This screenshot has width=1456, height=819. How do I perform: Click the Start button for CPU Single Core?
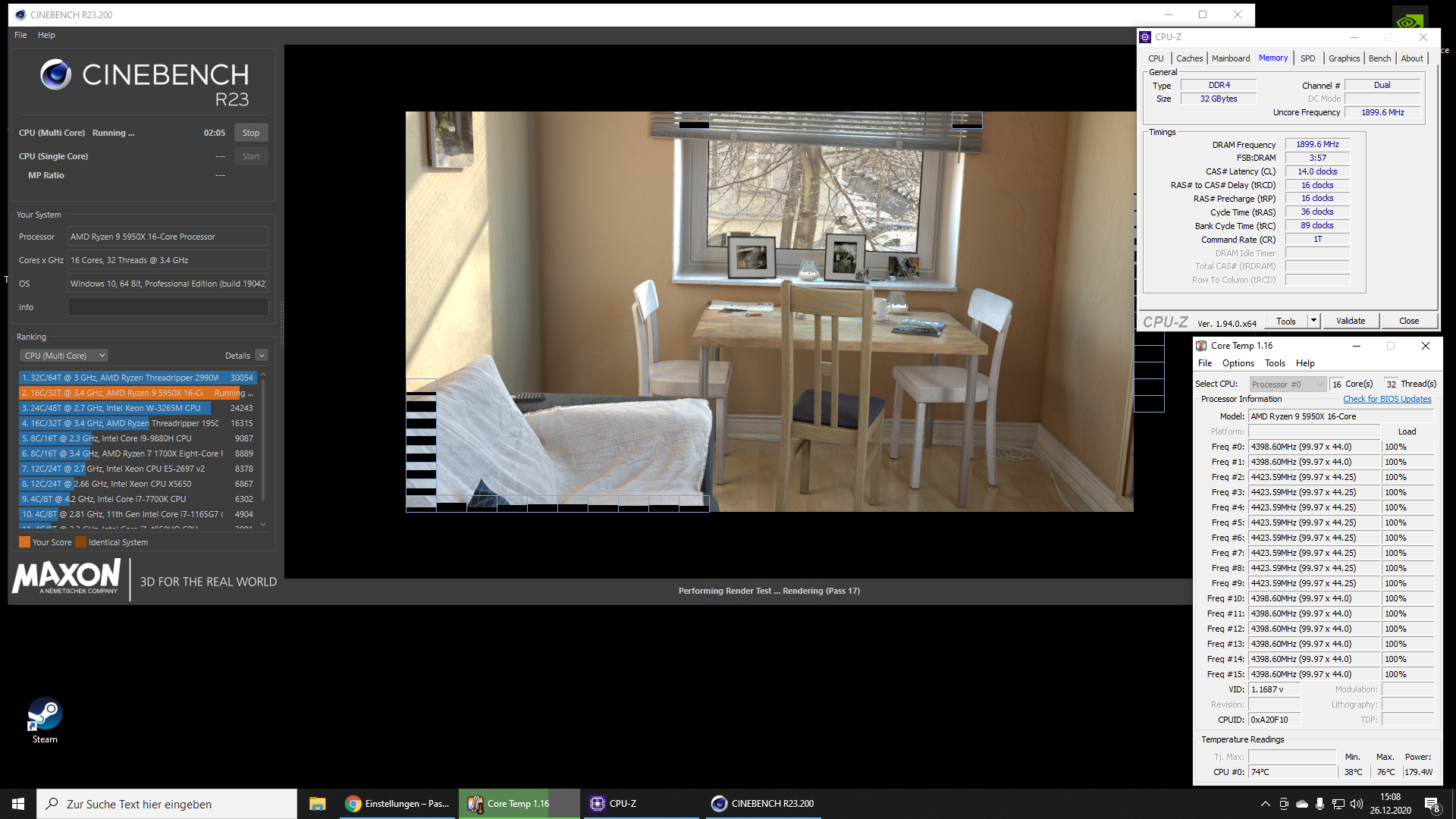point(251,156)
